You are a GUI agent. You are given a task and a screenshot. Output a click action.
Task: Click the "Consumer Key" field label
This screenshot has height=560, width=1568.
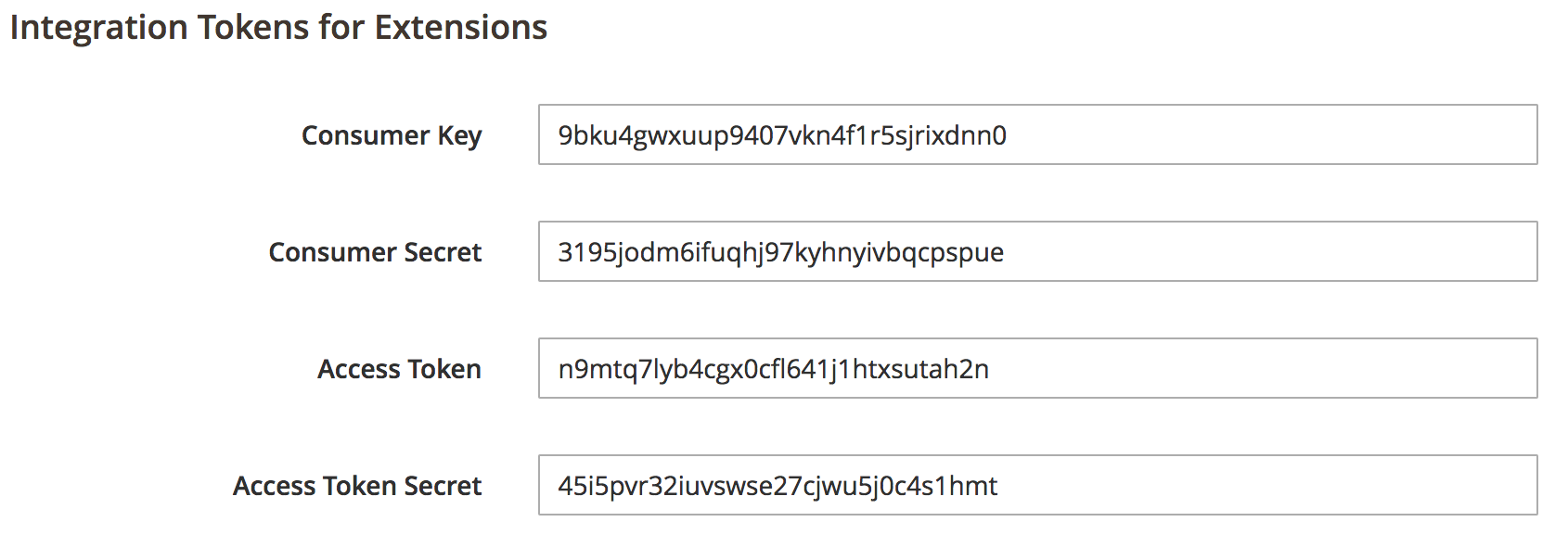click(391, 135)
